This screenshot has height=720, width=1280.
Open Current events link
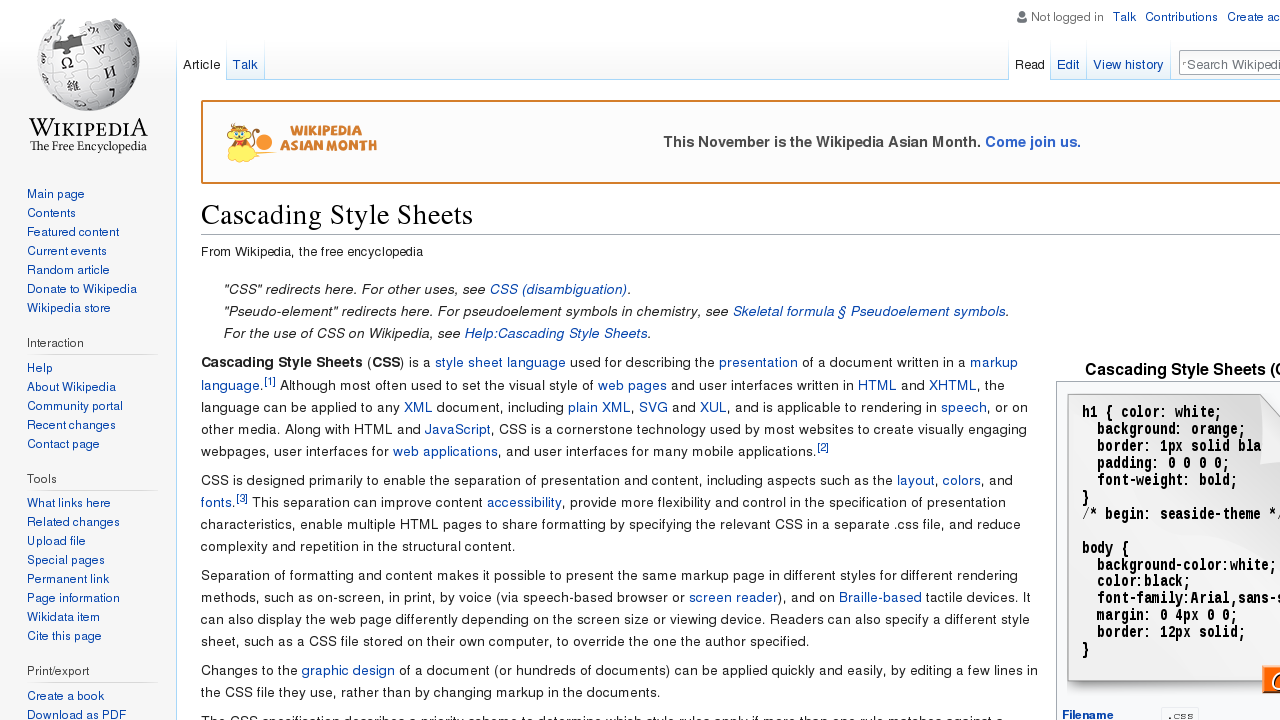tap(67, 251)
